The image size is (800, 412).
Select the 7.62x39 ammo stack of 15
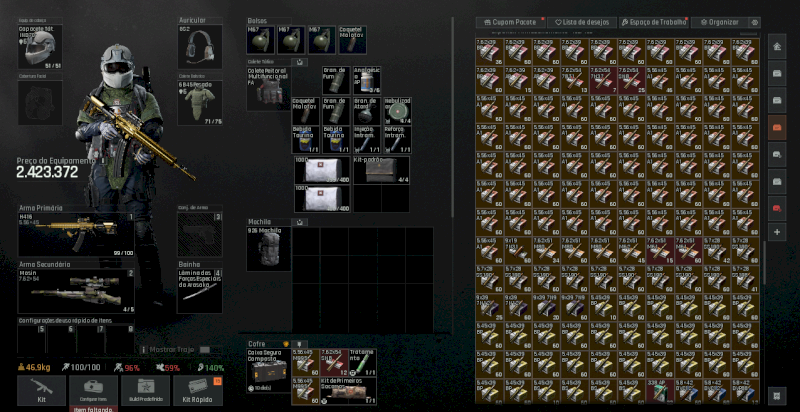[518, 80]
